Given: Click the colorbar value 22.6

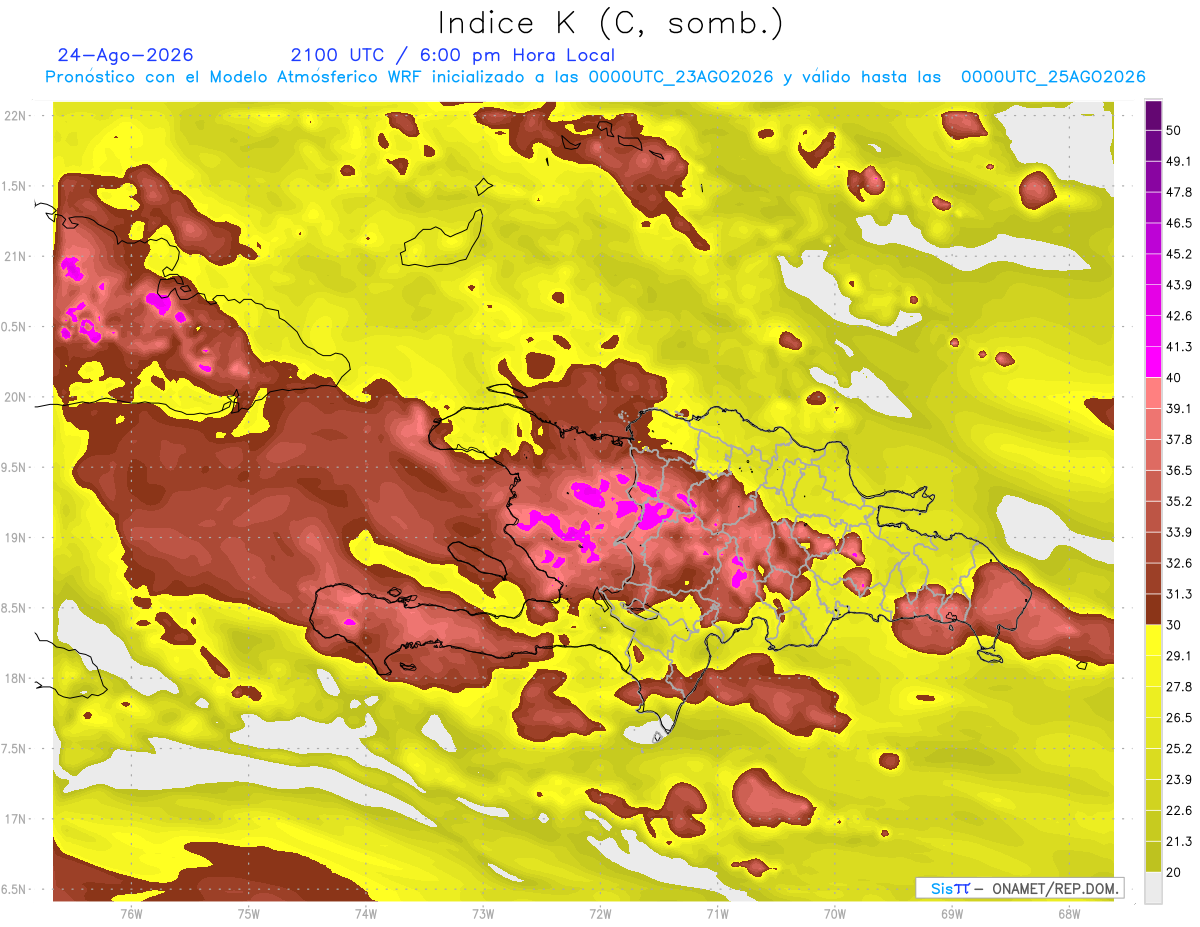Looking at the screenshot, I should click(1179, 810).
